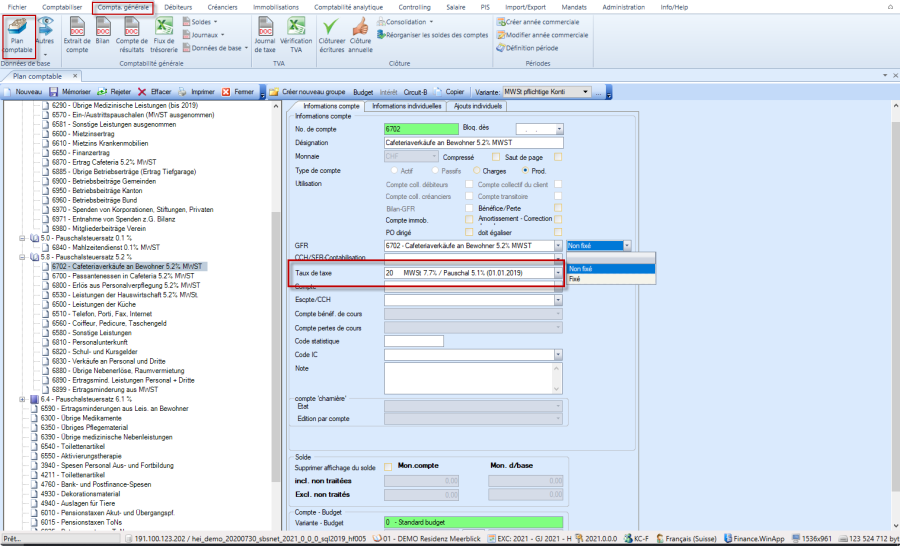Click the Fermer toolbar button
This screenshot has width=900, height=546.
pos(238,92)
